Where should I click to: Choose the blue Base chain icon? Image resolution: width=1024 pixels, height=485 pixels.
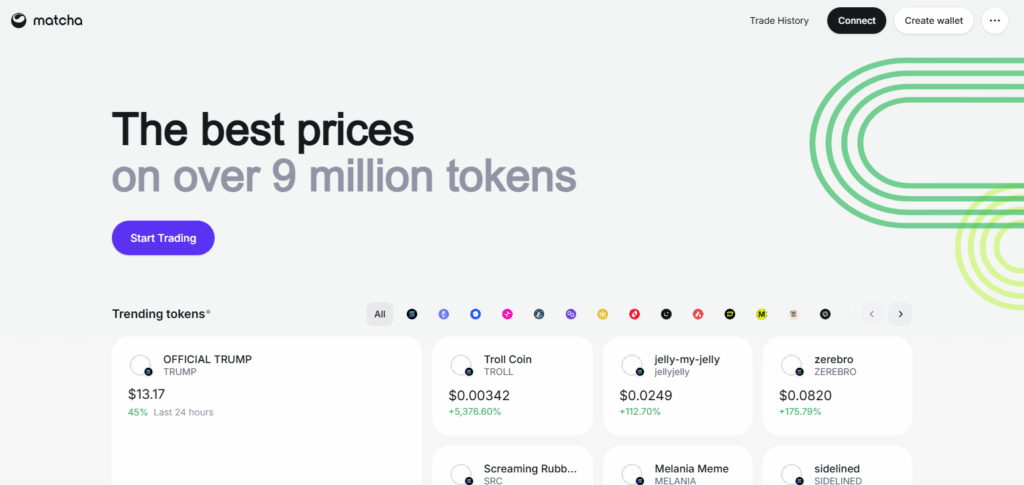pyautogui.click(x=475, y=314)
